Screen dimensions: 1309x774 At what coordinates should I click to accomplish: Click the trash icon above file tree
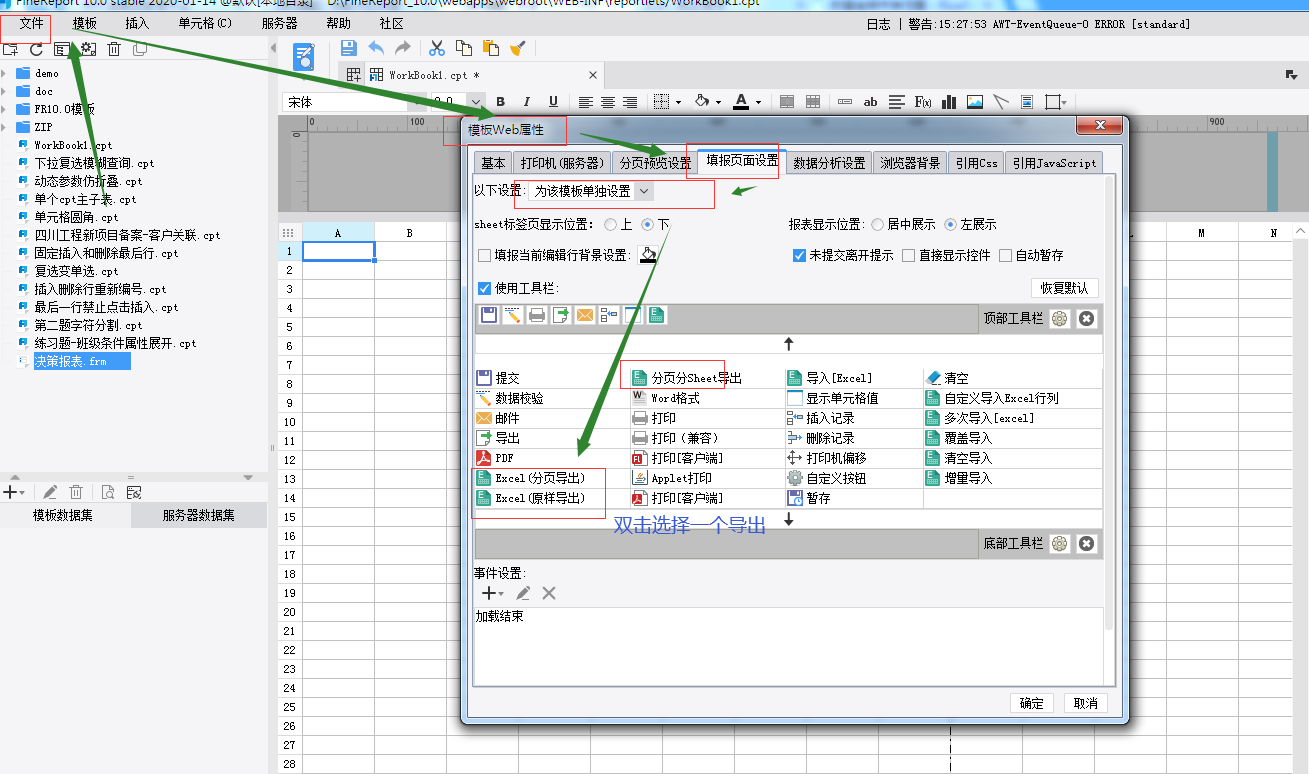114,49
